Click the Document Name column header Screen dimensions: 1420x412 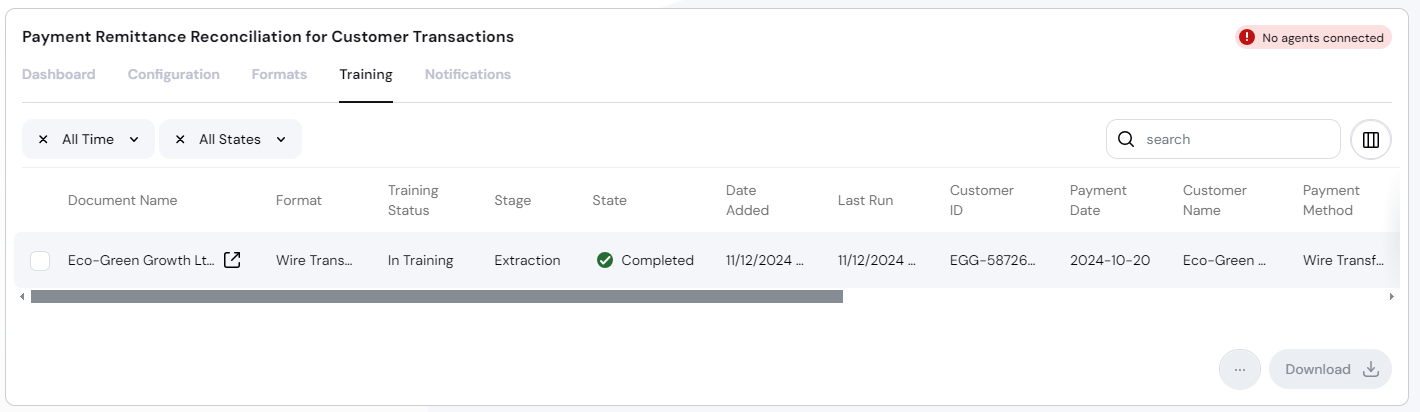(x=123, y=200)
